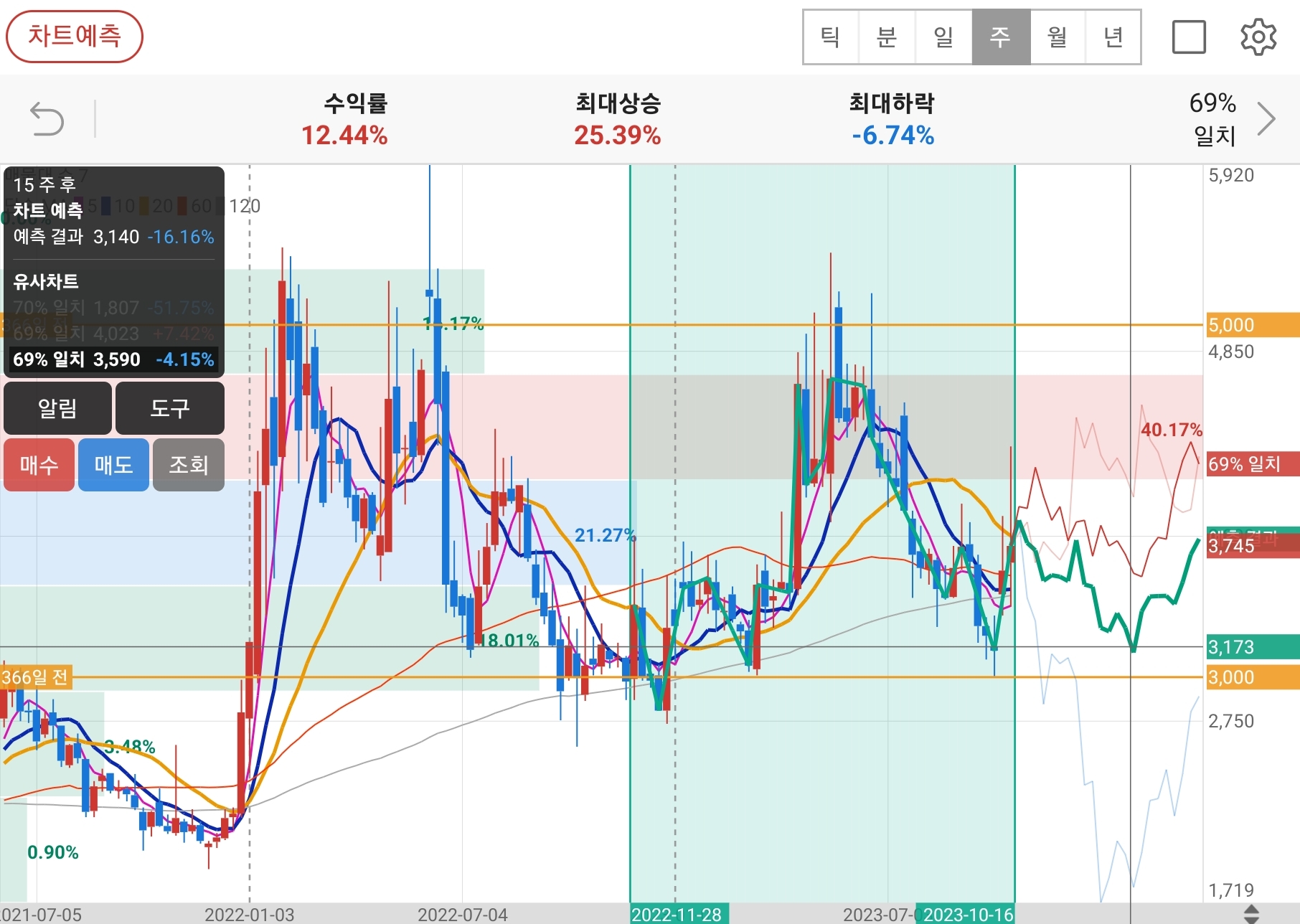Tap the undo back arrow icon
Screen dimensions: 1300x924
coord(47,119)
